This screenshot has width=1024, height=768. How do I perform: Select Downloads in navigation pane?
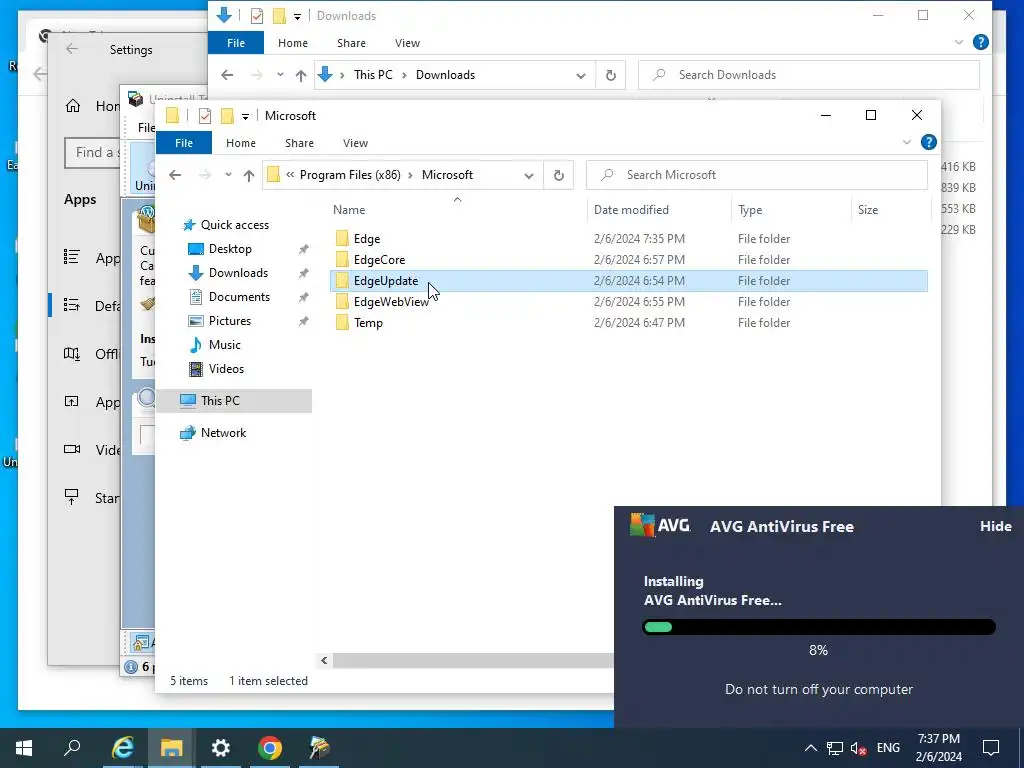coord(238,273)
